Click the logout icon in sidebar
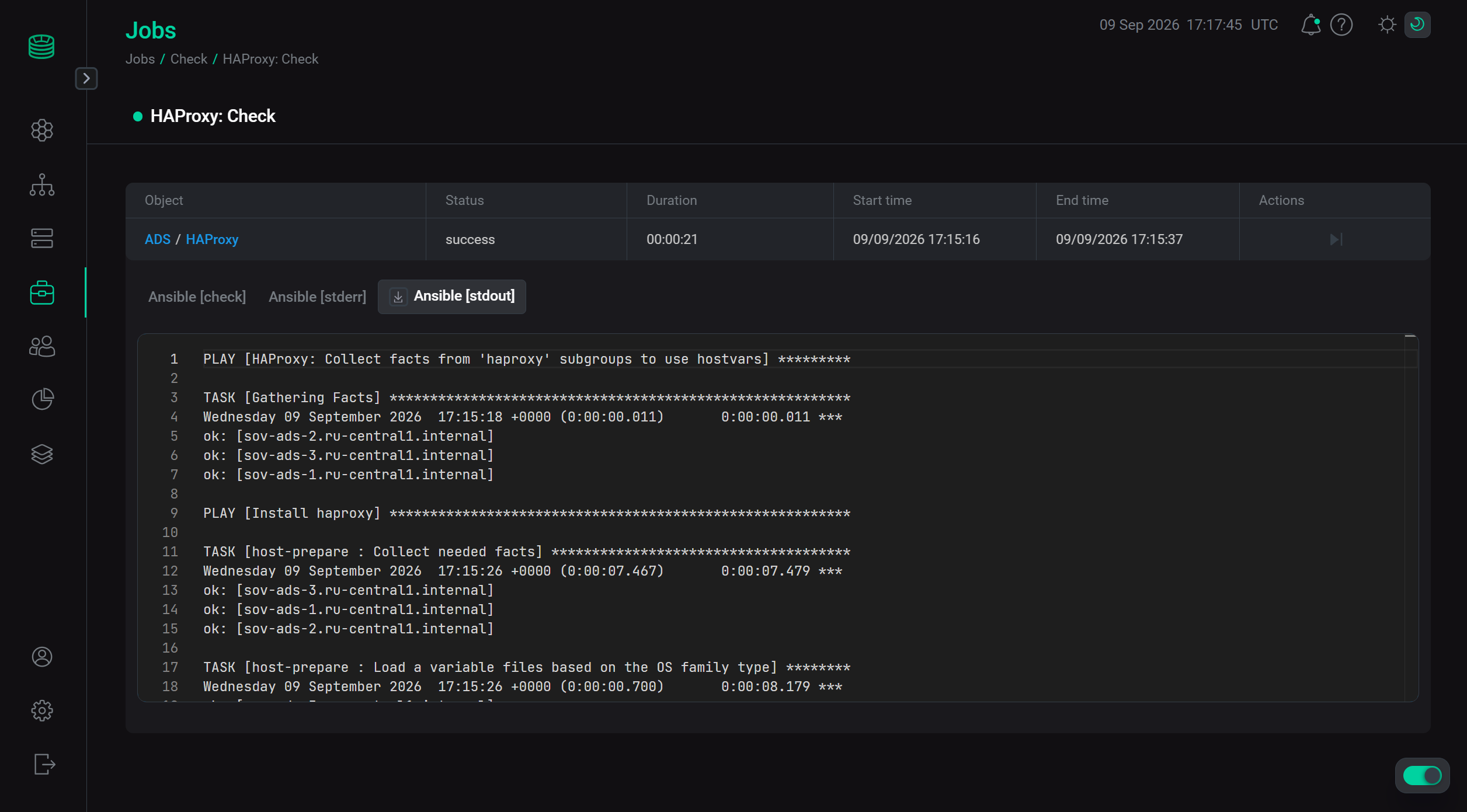 coord(44,764)
